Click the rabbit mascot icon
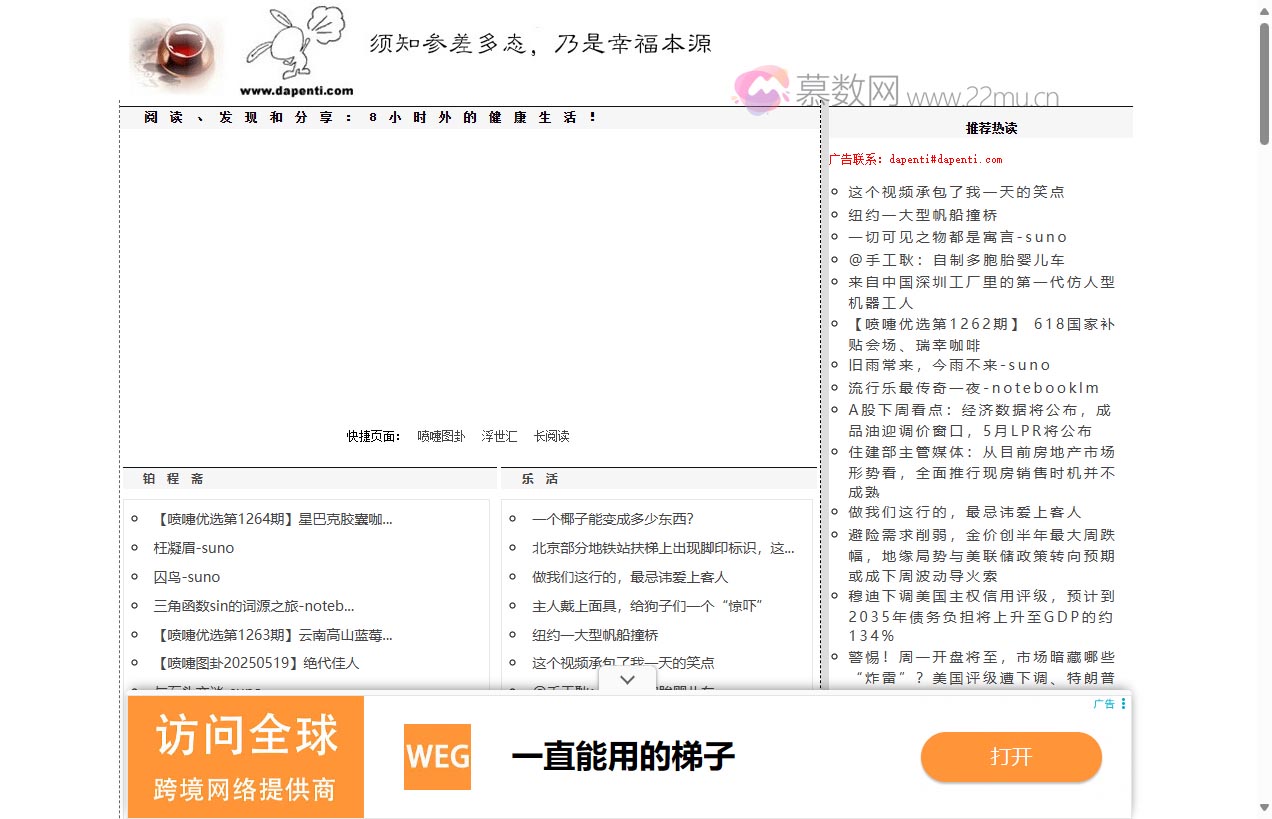 point(295,44)
